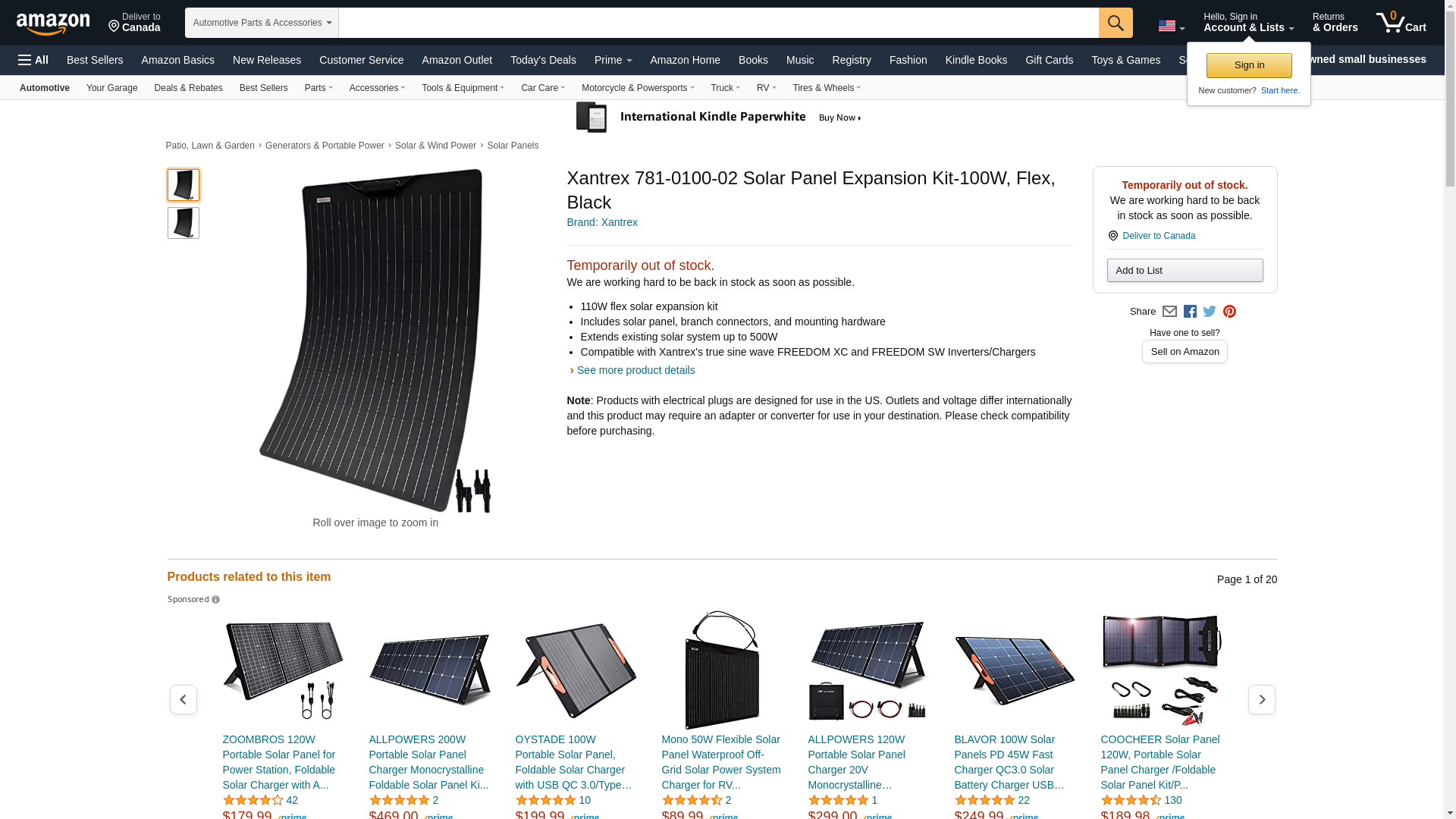The image size is (1456, 819).
Task: Share on Pinterest icon
Action: (x=1229, y=312)
